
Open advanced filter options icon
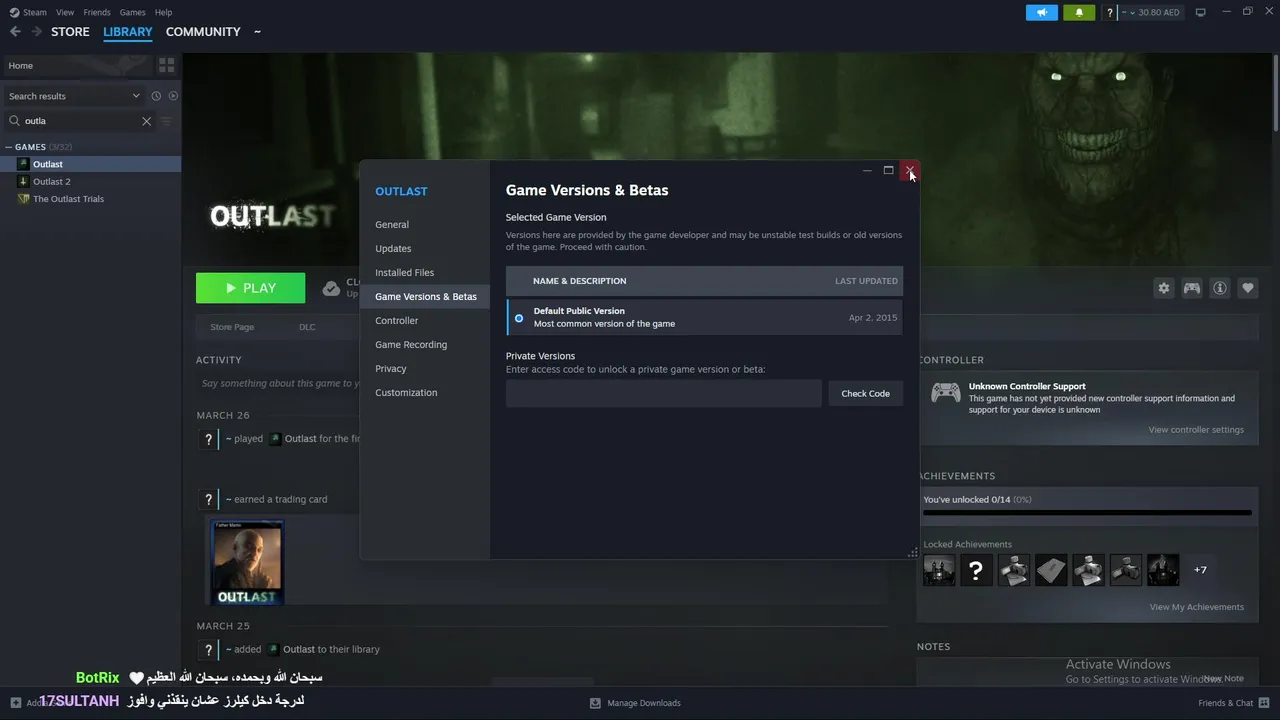click(167, 121)
